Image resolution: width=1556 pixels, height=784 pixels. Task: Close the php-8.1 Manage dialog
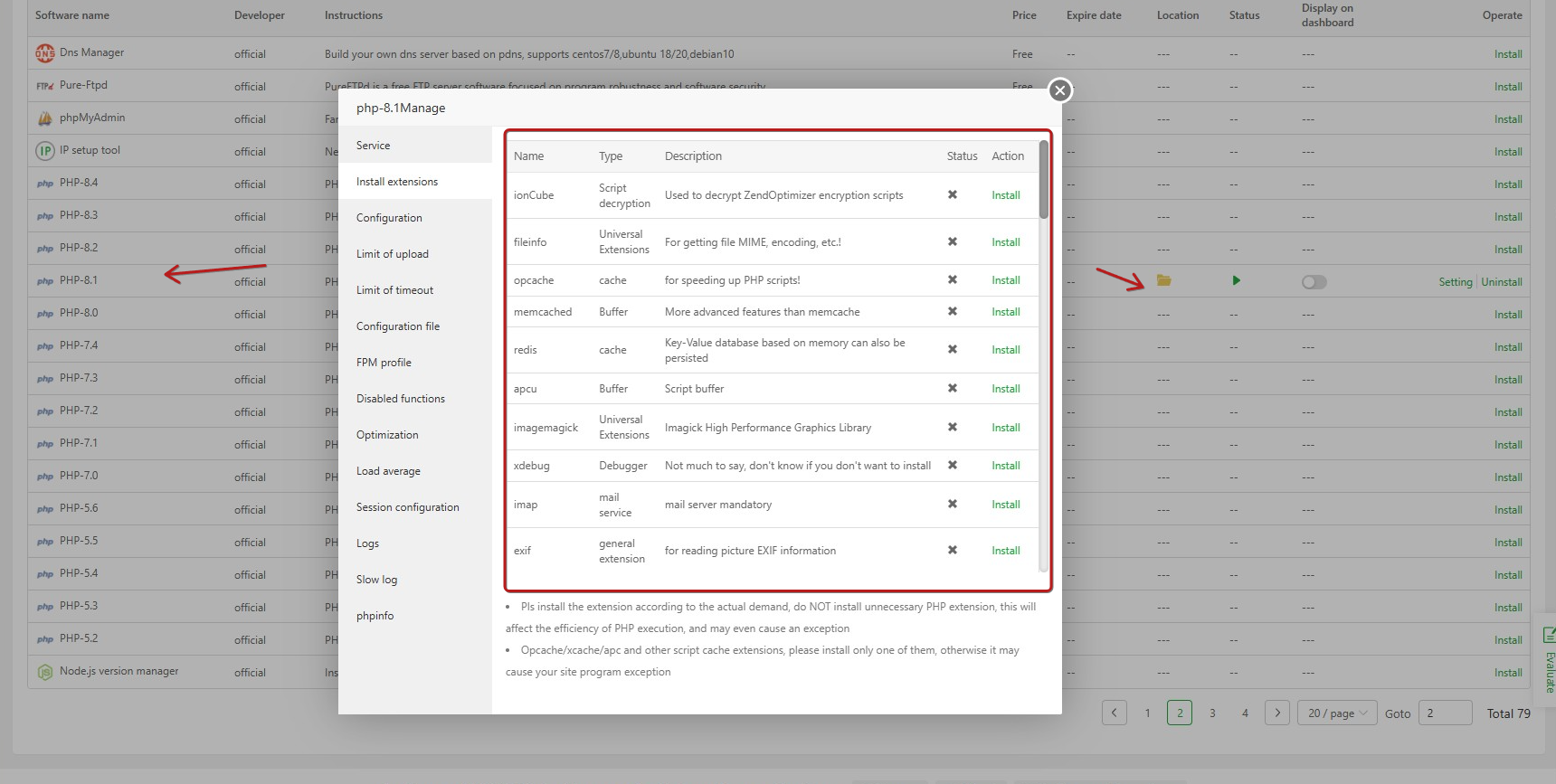click(1060, 90)
